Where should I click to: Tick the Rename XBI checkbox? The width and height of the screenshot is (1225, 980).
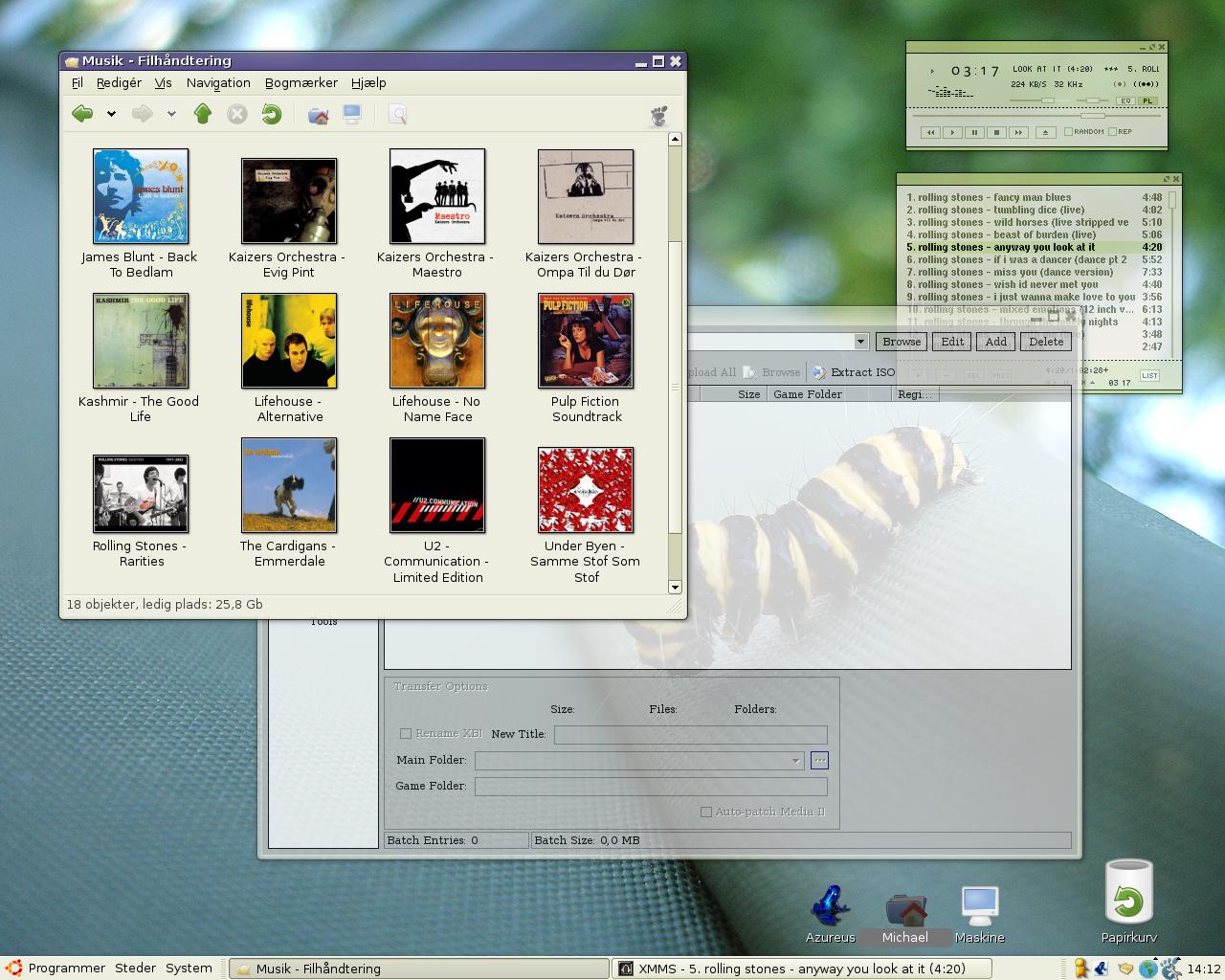(406, 734)
